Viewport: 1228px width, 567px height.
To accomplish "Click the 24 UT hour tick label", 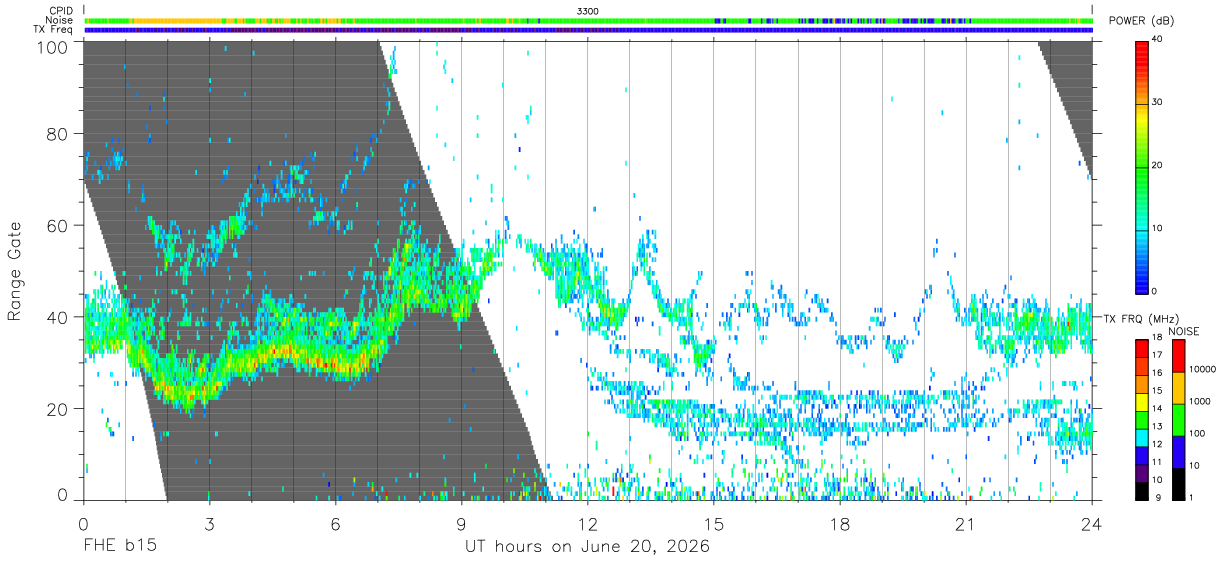I will pyautogui.click(x=1092, y=523).
